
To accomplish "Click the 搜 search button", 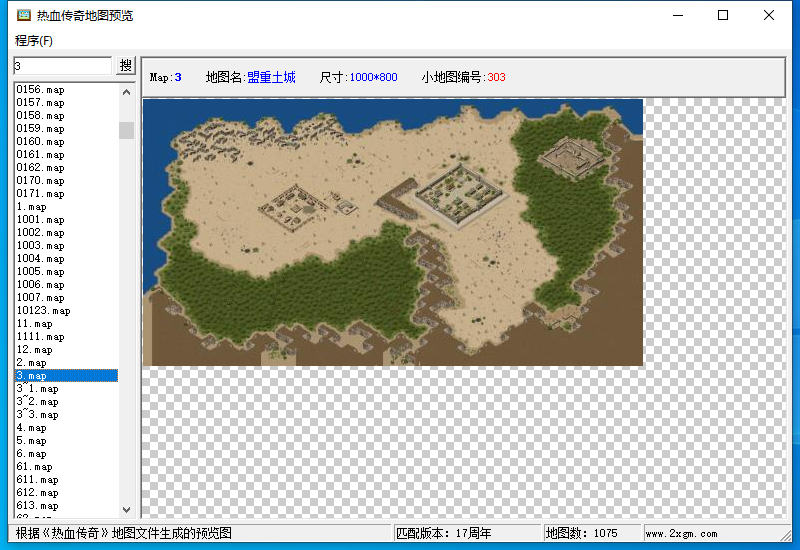I will 126,65.
